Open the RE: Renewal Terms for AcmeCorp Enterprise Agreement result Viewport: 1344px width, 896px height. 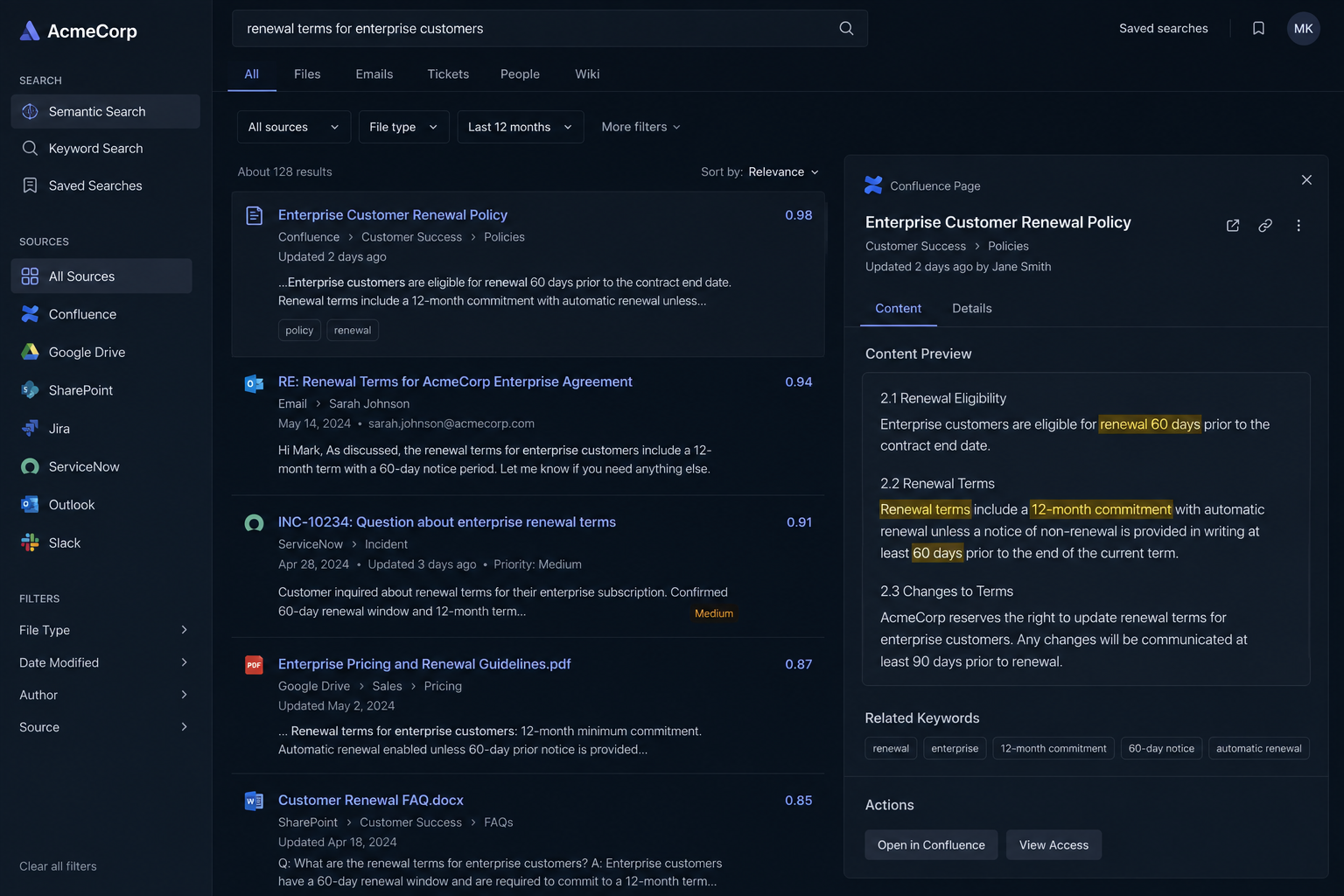pos(455,381)
